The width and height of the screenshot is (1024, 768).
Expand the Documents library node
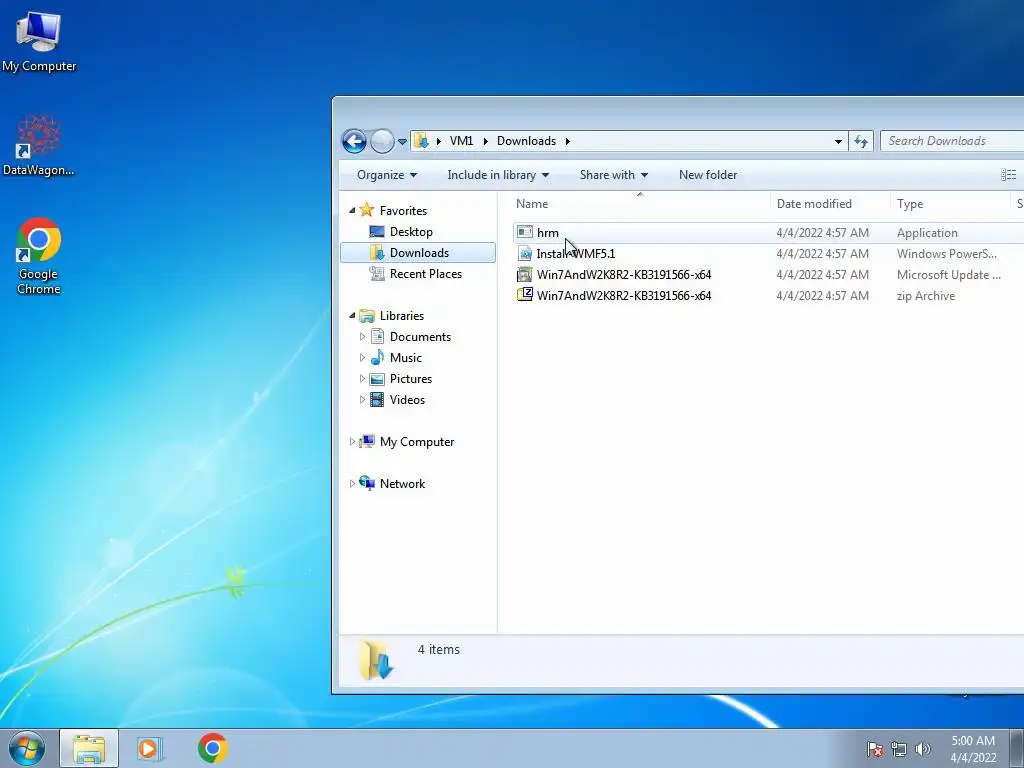[x=362, y=337]
